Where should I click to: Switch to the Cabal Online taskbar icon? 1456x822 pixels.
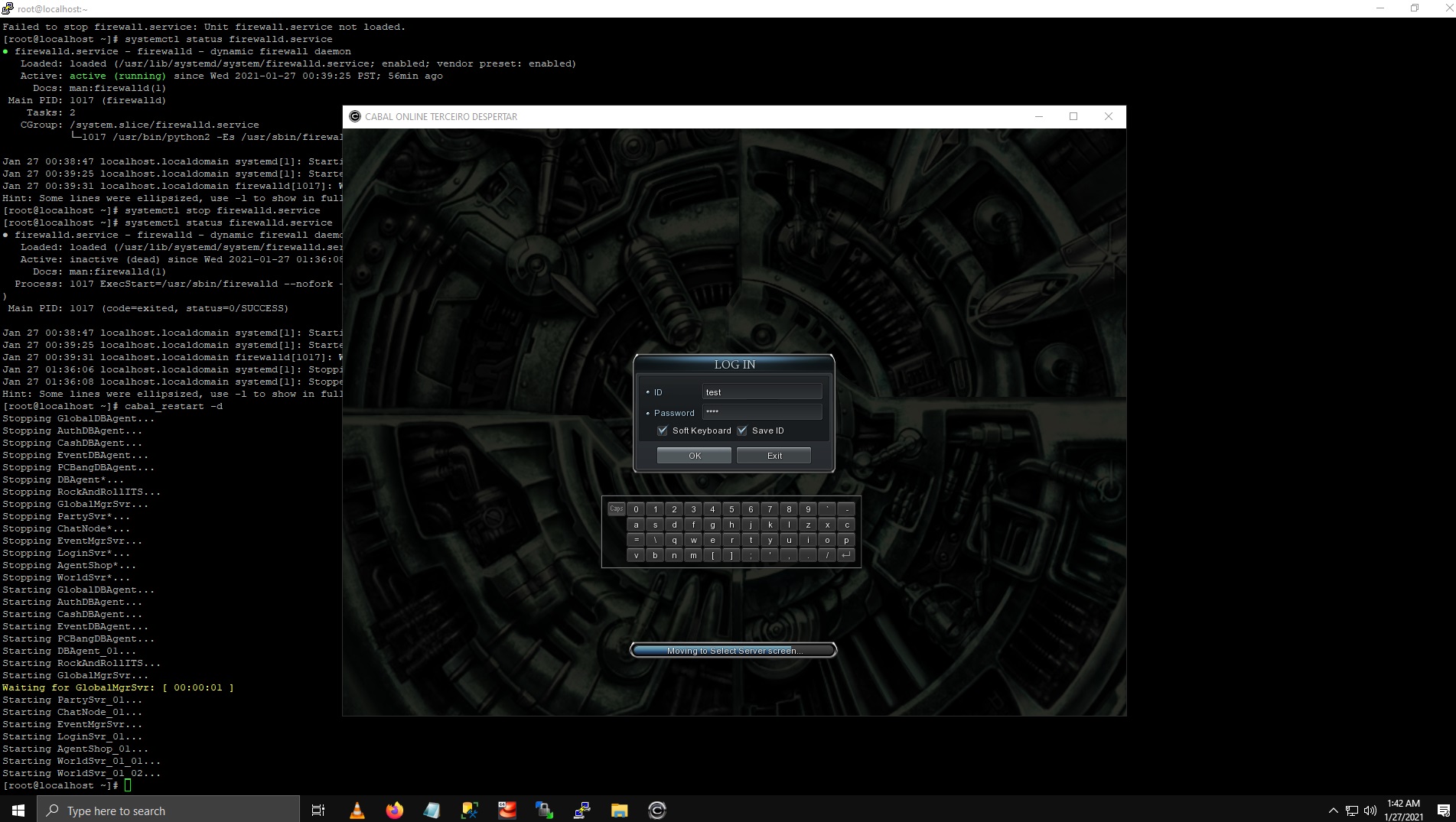(x=656, y=811)
